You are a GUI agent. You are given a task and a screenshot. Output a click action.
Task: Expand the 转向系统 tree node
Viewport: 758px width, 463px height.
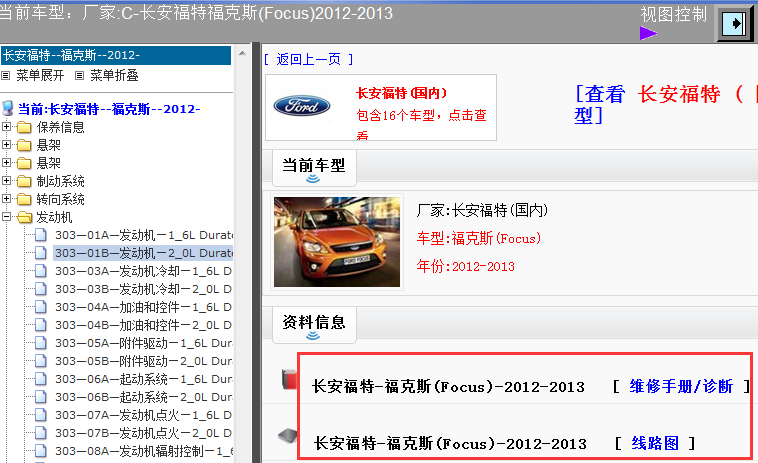(x=6, y=199)
